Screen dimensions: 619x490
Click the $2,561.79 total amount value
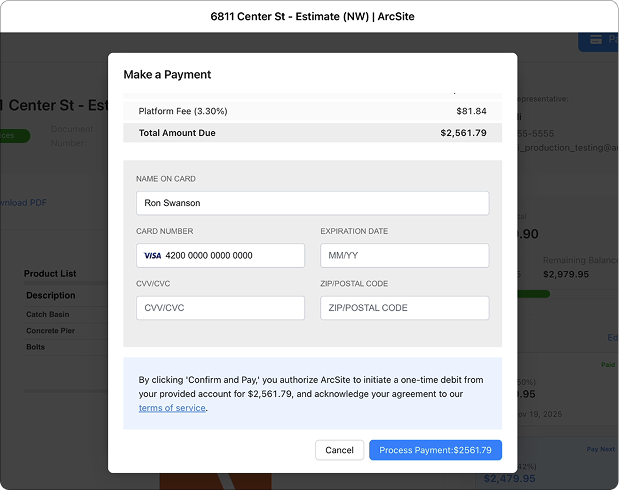click(x=463, y=133)
